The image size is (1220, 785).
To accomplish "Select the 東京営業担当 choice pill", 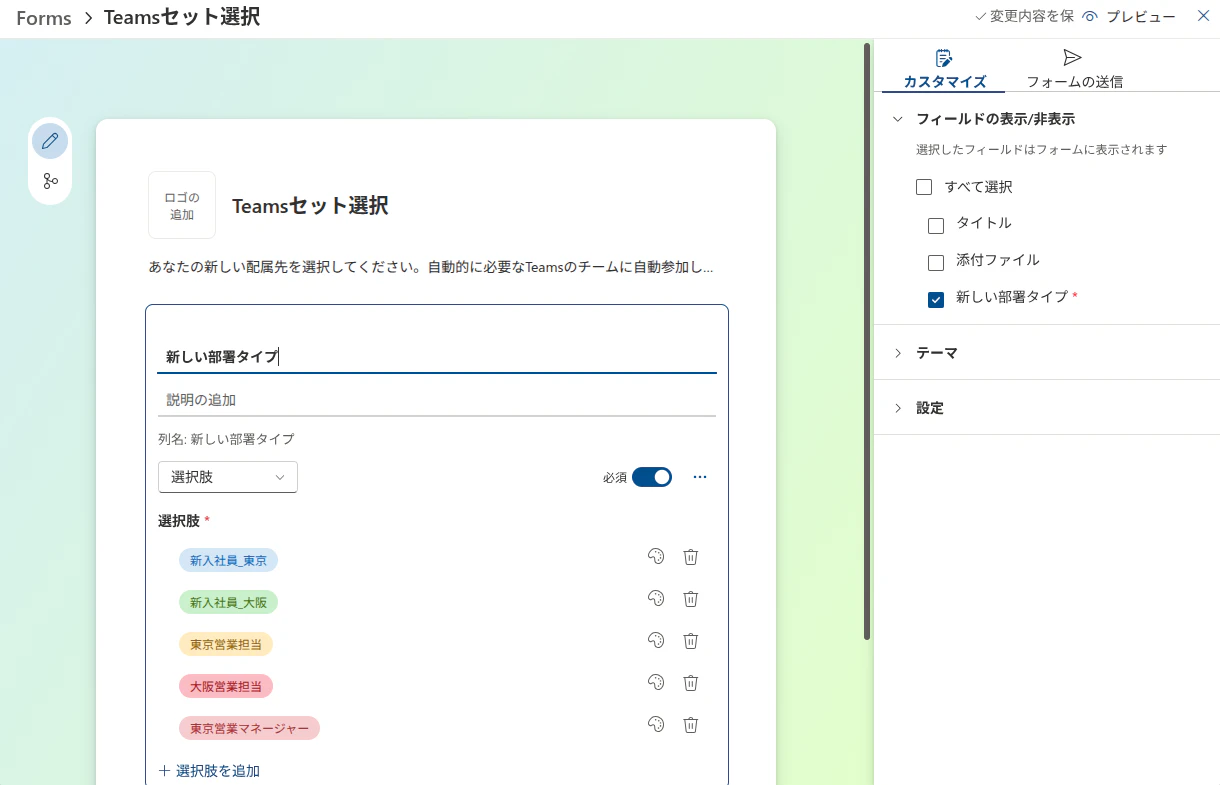I will [226, 644].
